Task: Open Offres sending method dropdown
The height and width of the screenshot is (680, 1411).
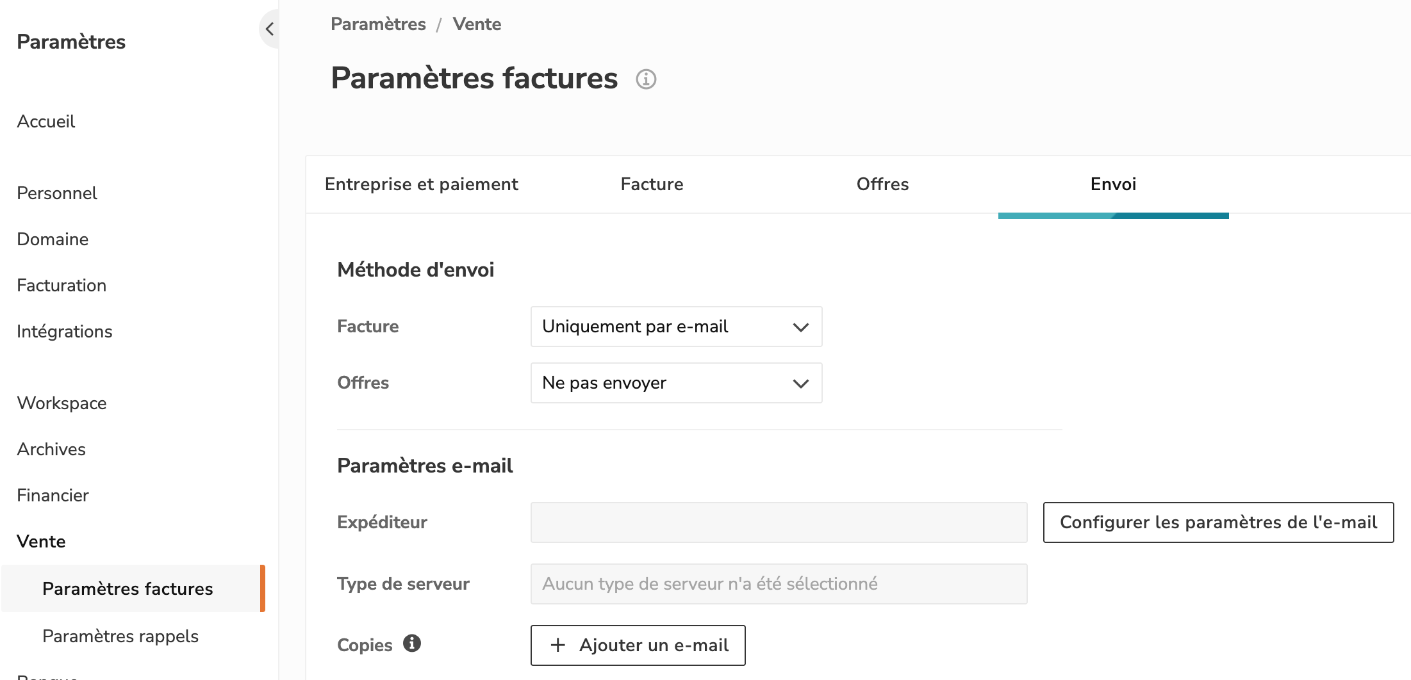Action: click(676, 383)
